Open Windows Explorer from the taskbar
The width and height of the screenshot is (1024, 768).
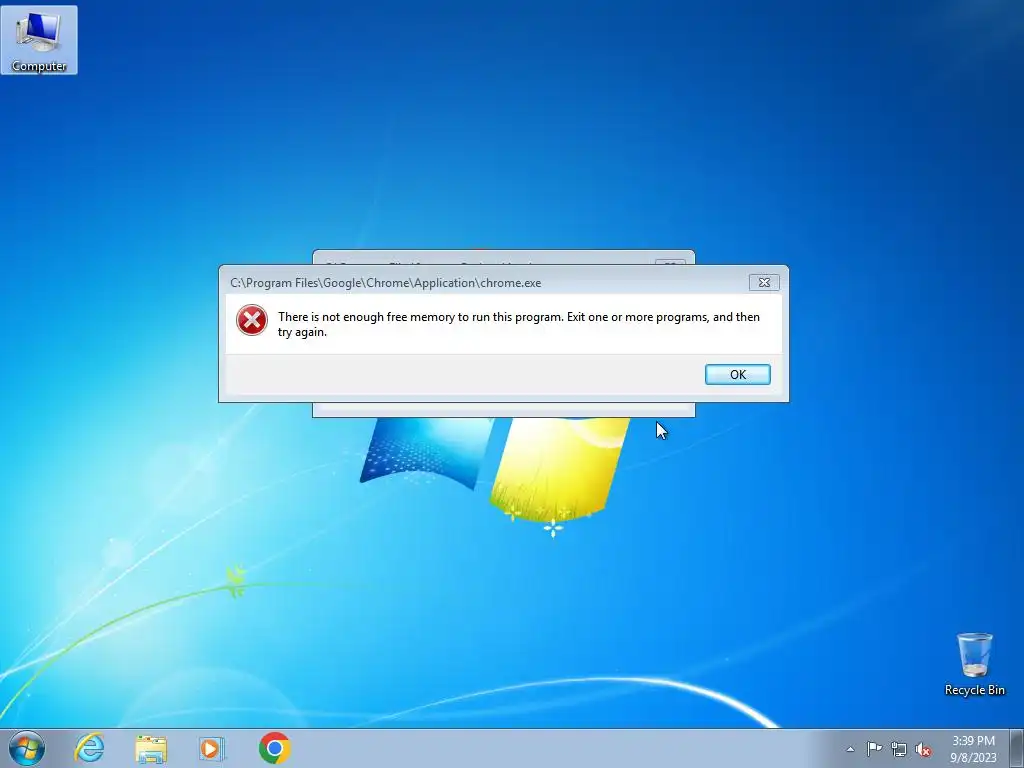(x=151, y=748)
